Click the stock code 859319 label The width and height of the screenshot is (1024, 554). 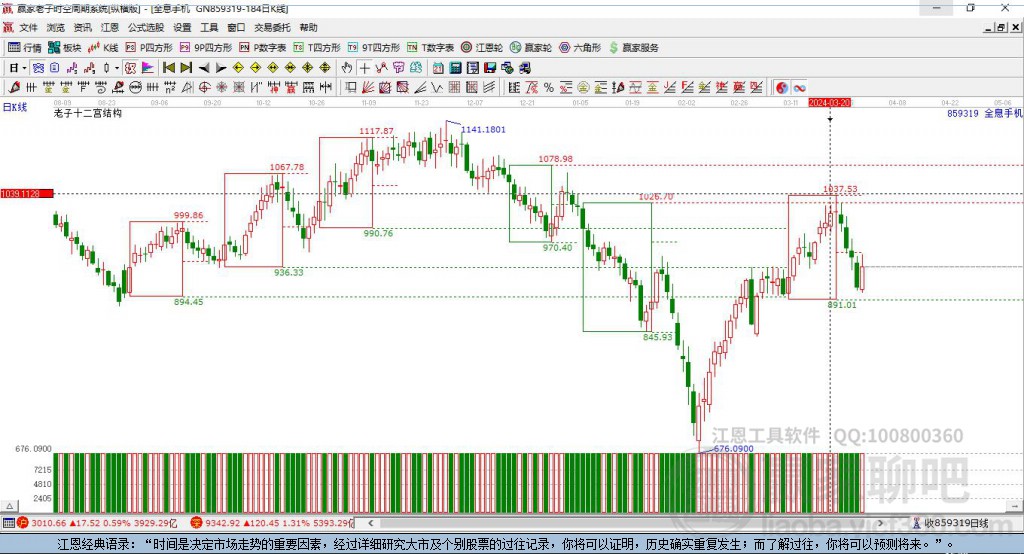click(x=963, y=113)
